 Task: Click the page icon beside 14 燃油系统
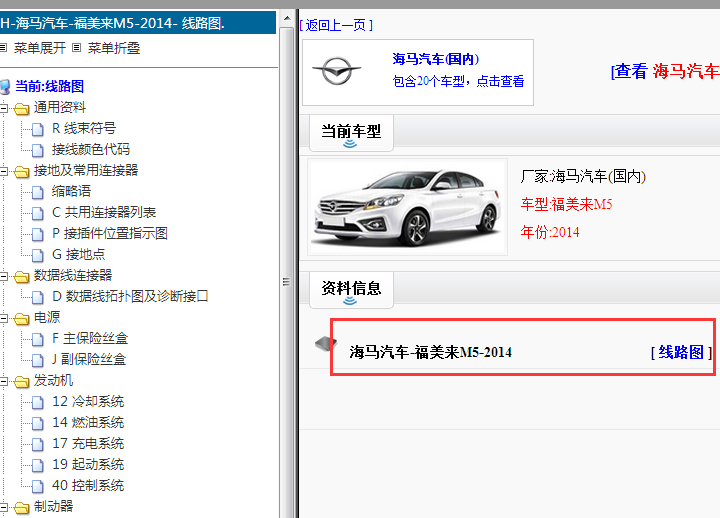tap(38, 424)
